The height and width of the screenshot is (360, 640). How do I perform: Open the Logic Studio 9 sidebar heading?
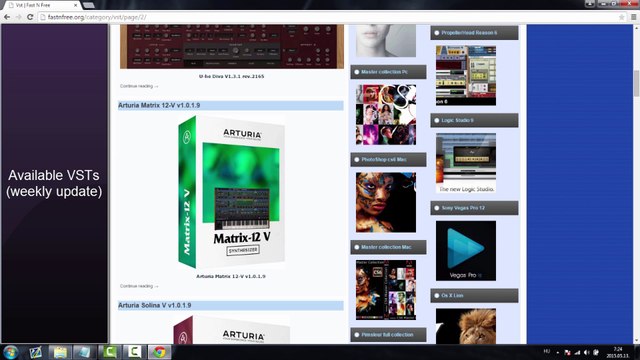point(474,120)
